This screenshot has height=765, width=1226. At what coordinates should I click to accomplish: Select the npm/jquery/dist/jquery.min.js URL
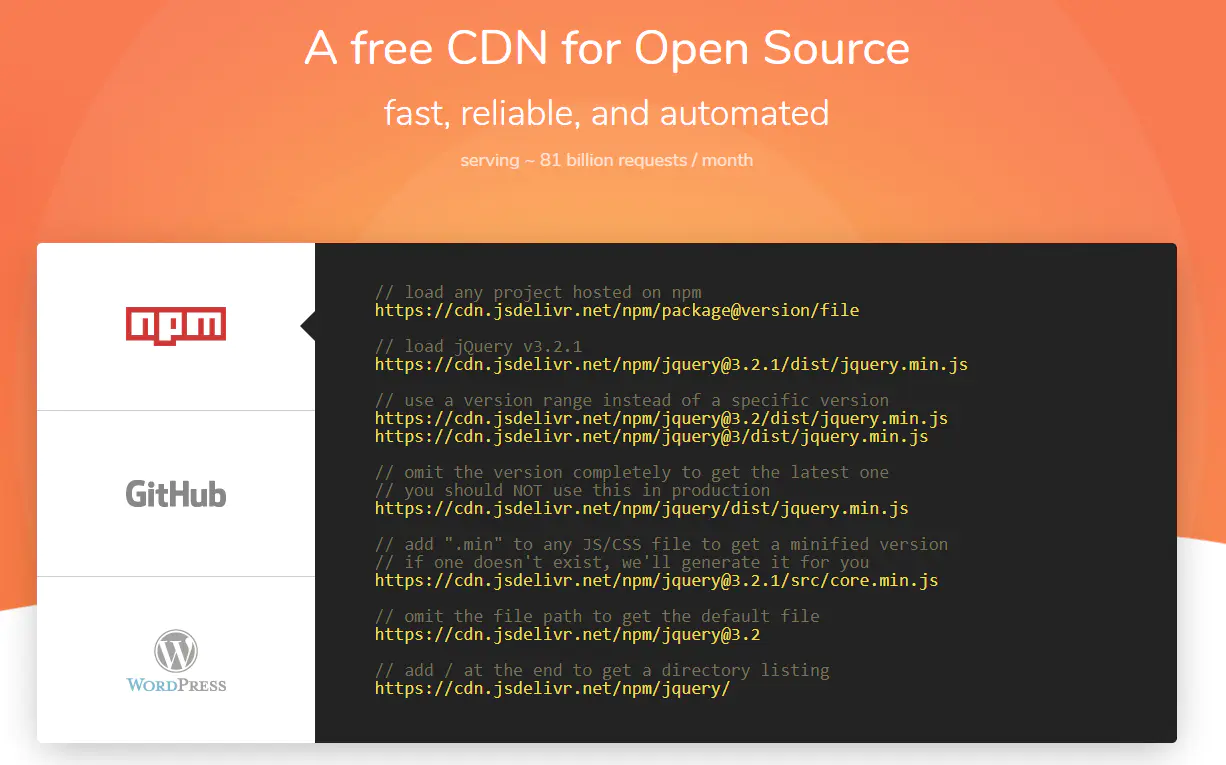tap(642, 508)
